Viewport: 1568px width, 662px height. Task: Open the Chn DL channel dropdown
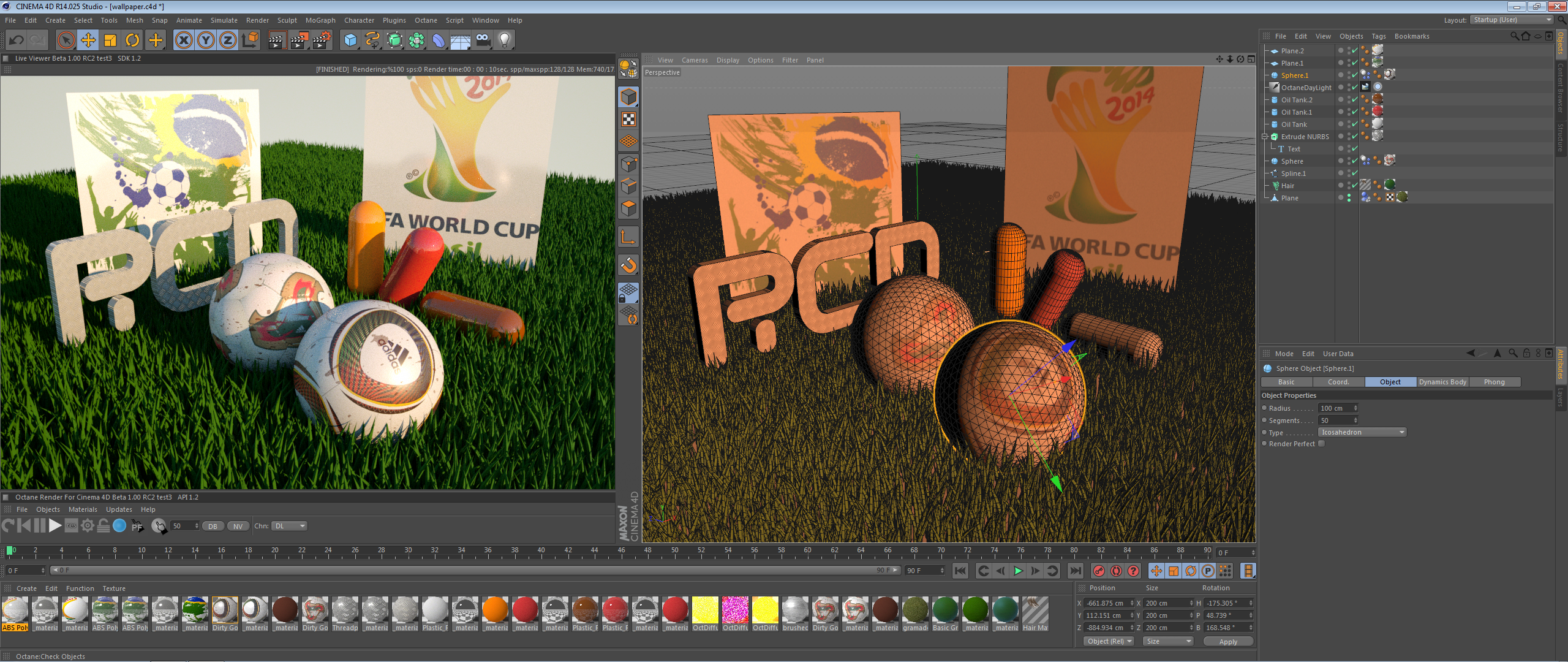[289, 526]
